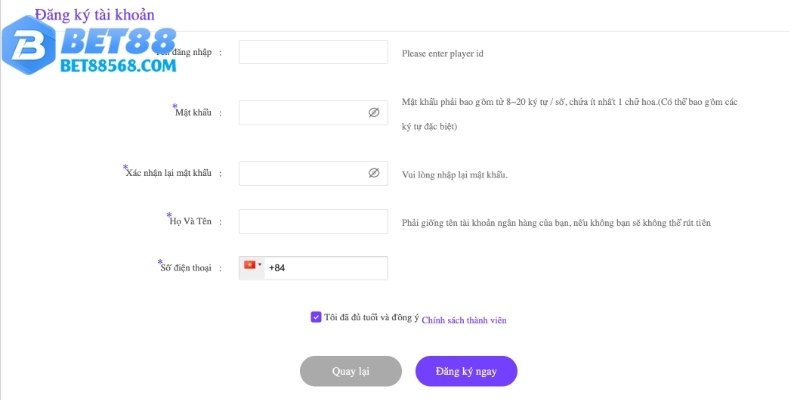Uncheck the Tôi đã đủ tuổi và đồng ý checkbox
The image size is (800, 400).
[316, 317]
